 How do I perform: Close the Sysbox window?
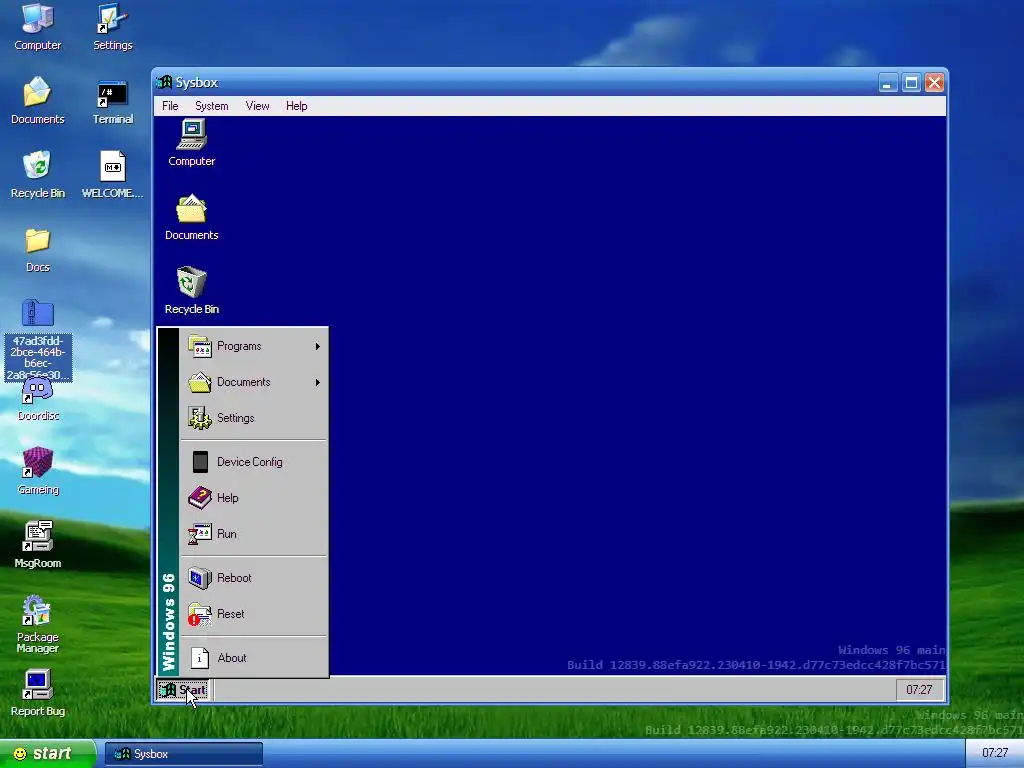click(x=935, y=83)
